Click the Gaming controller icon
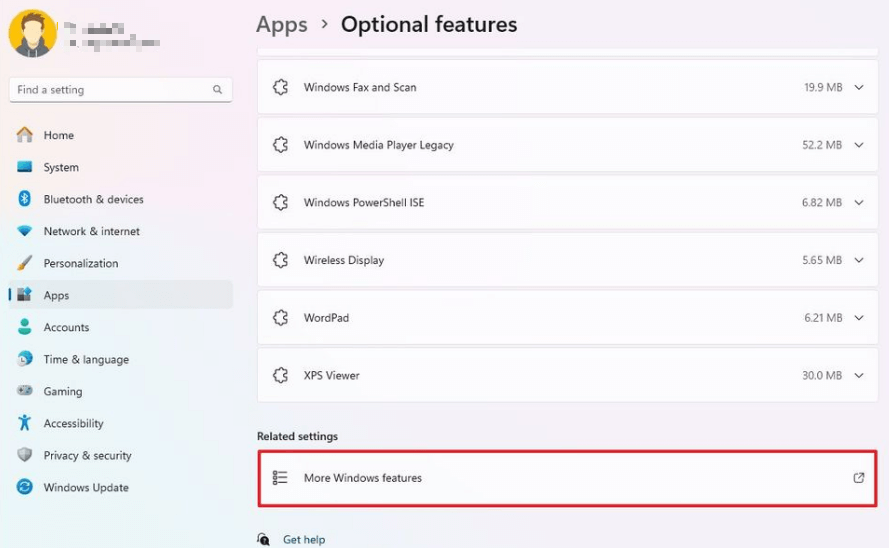The height and width of the screenshot is (548, 889). 25,391
